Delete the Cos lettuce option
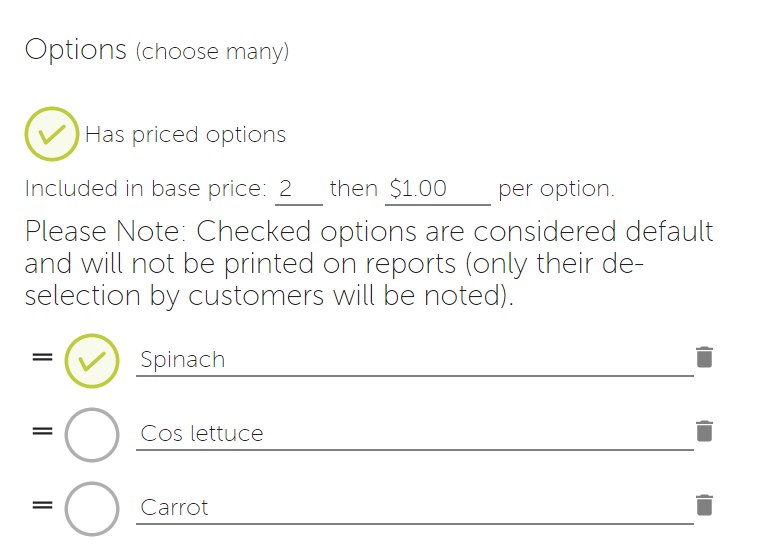The width and height of the screenshot is (767, 555). coord(704,431)
